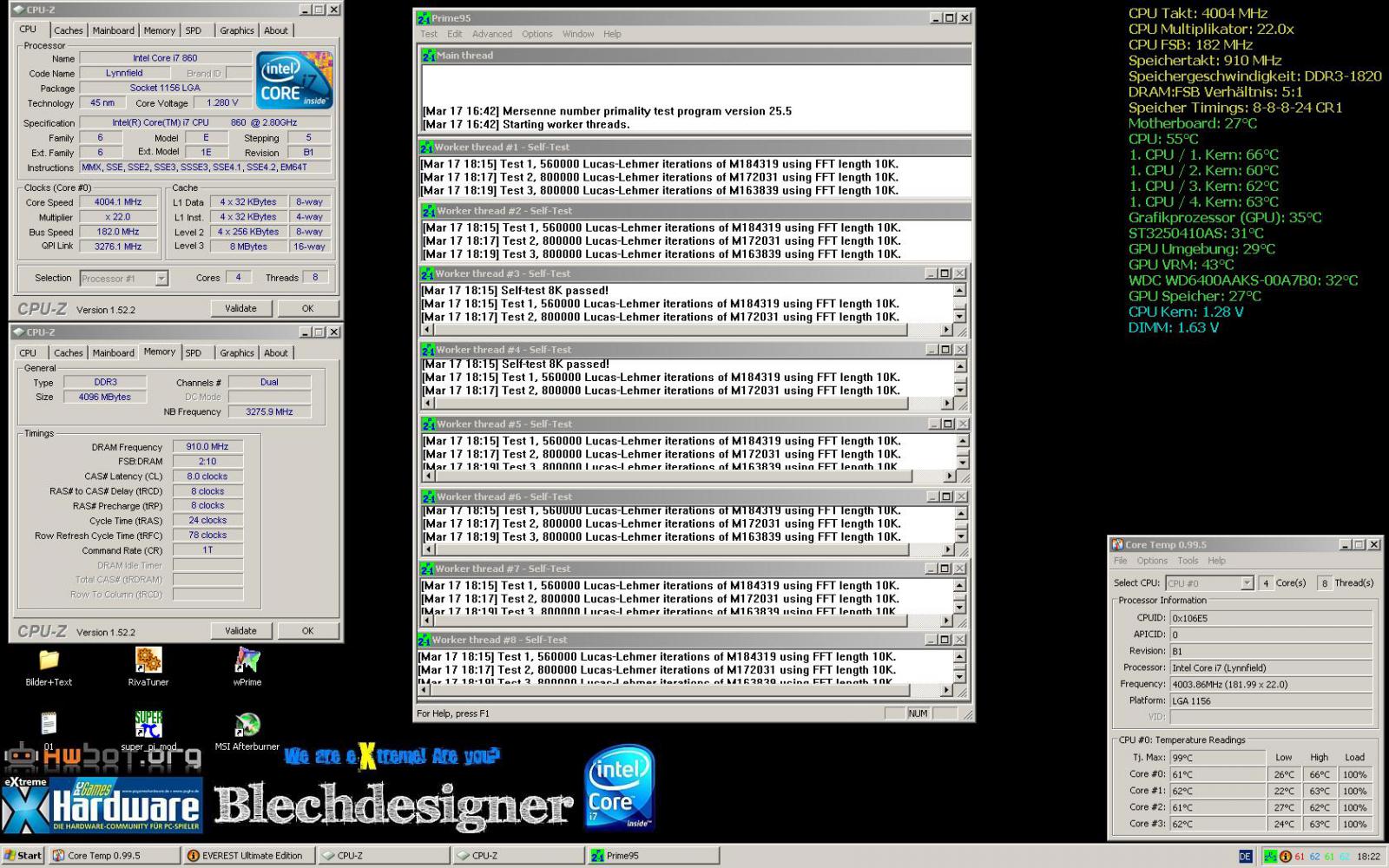Click the Core Speed 4004.1 MHz field
The height and width of the screenshot is (868, 1389).
coord(118,202)
